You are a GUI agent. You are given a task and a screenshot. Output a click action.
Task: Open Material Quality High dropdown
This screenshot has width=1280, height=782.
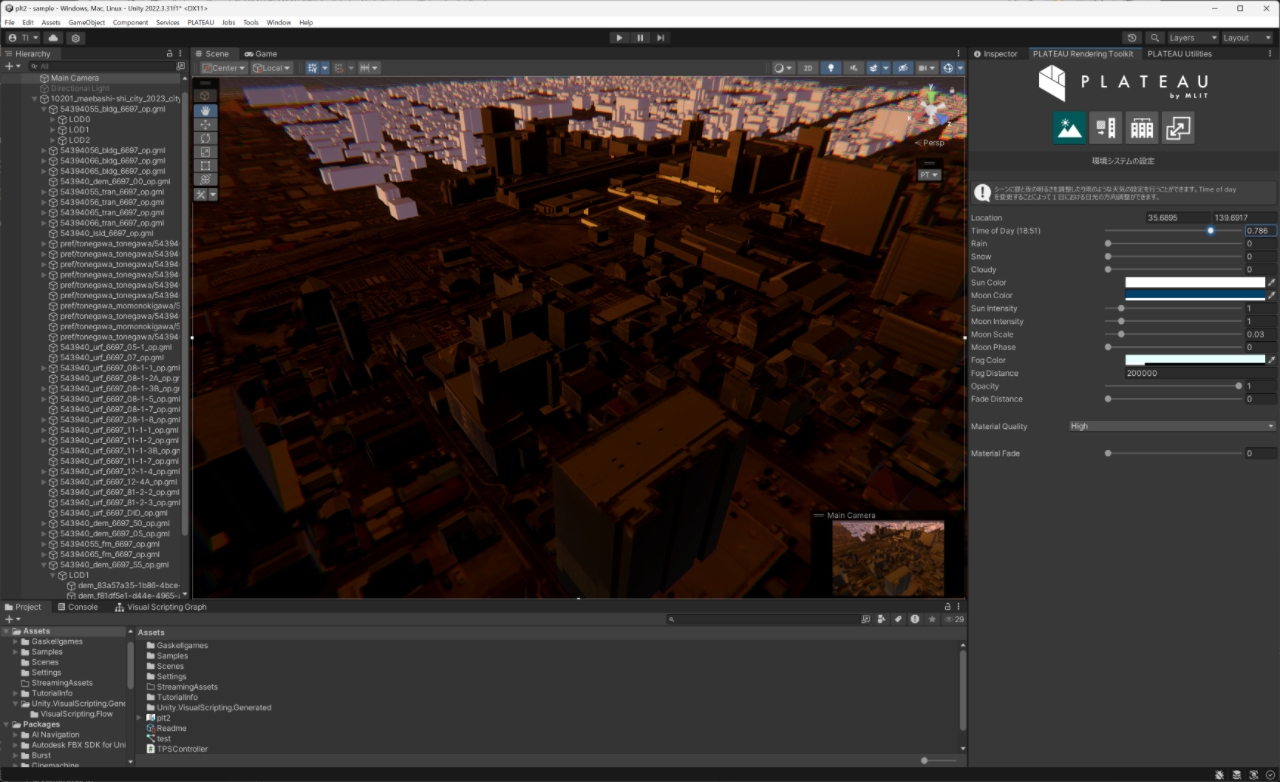point(1172,426)
